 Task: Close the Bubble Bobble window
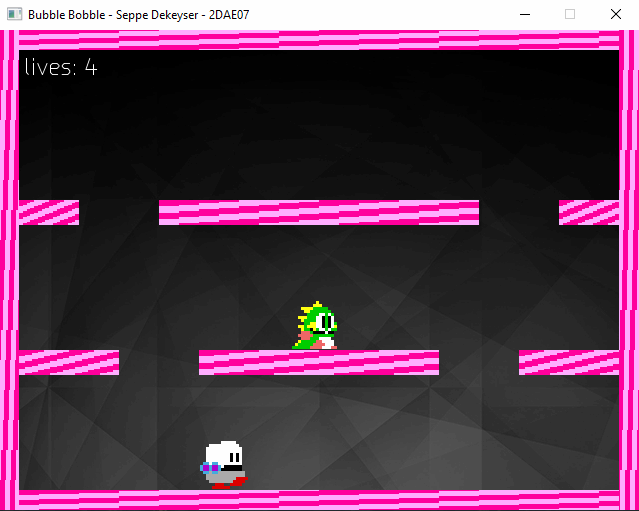click(616, 14)
